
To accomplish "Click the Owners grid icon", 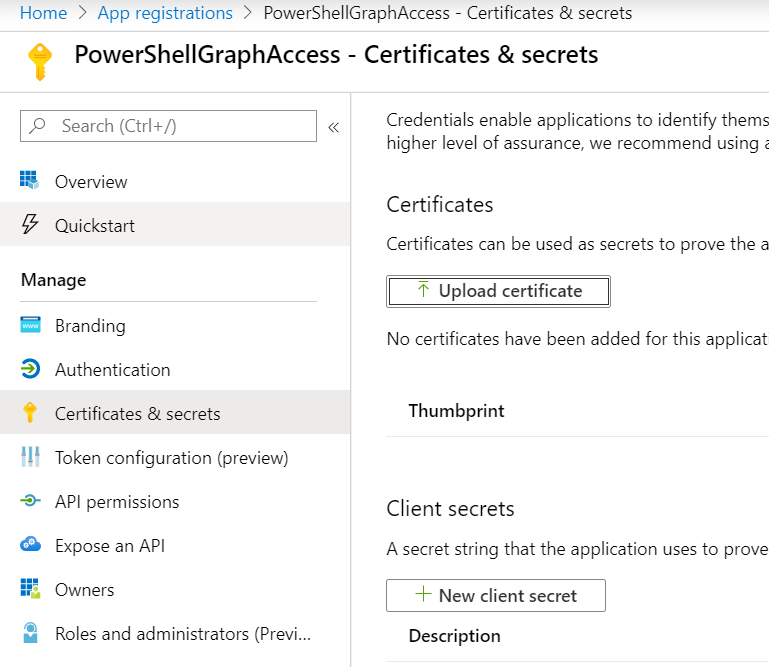I will (x=30, y=588).
